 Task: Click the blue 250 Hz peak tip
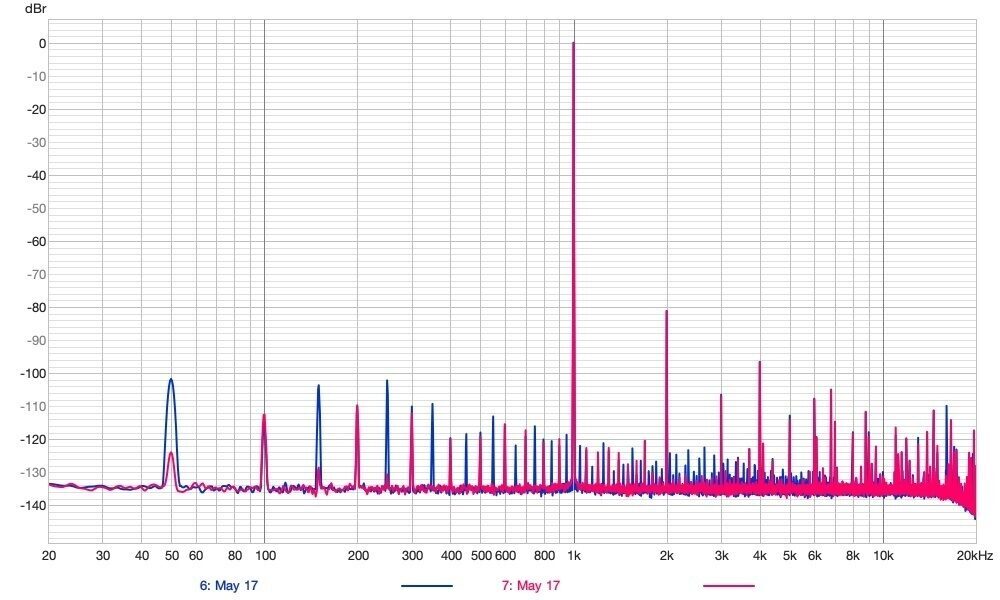tap(387, 381)
